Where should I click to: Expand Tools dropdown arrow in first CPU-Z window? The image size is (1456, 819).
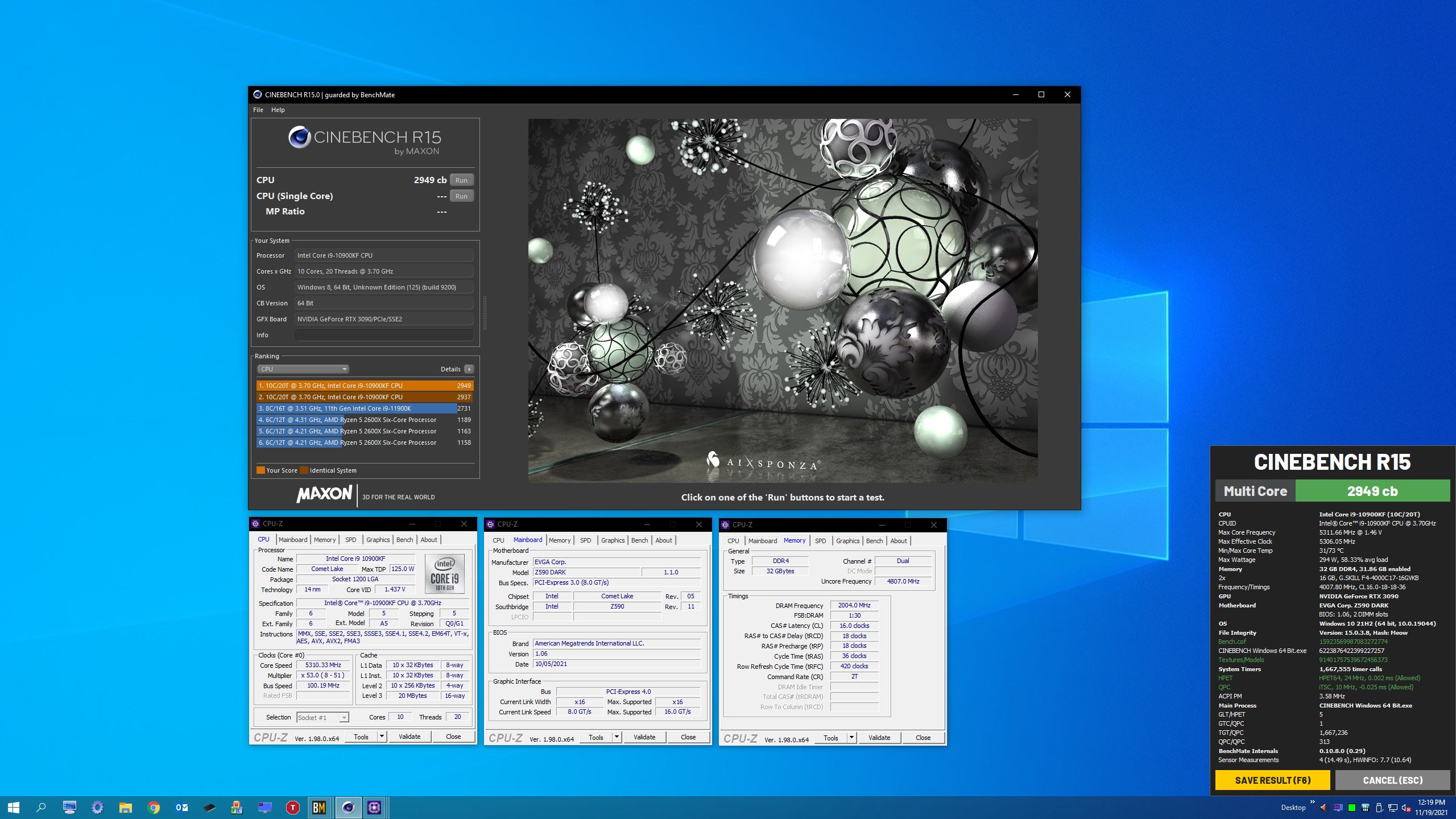click(382, 737)
